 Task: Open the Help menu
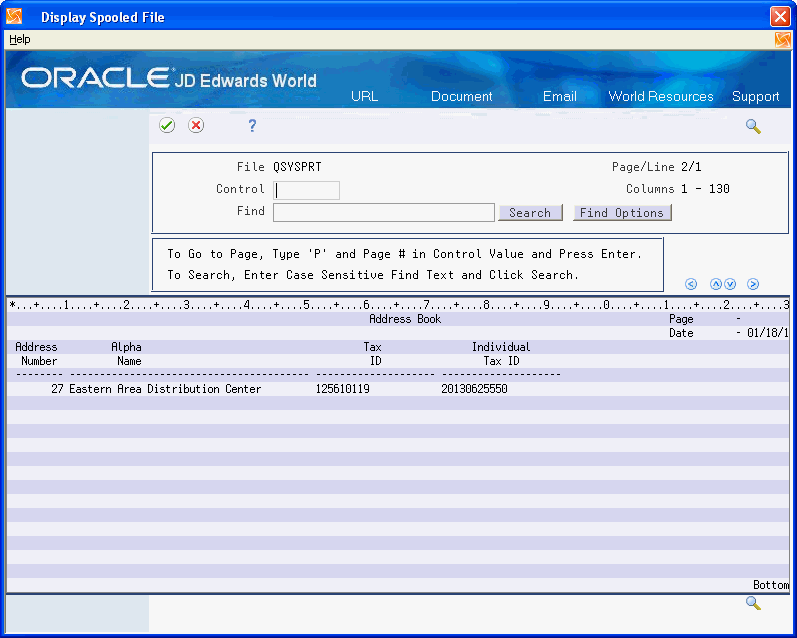tap(20, 39)
